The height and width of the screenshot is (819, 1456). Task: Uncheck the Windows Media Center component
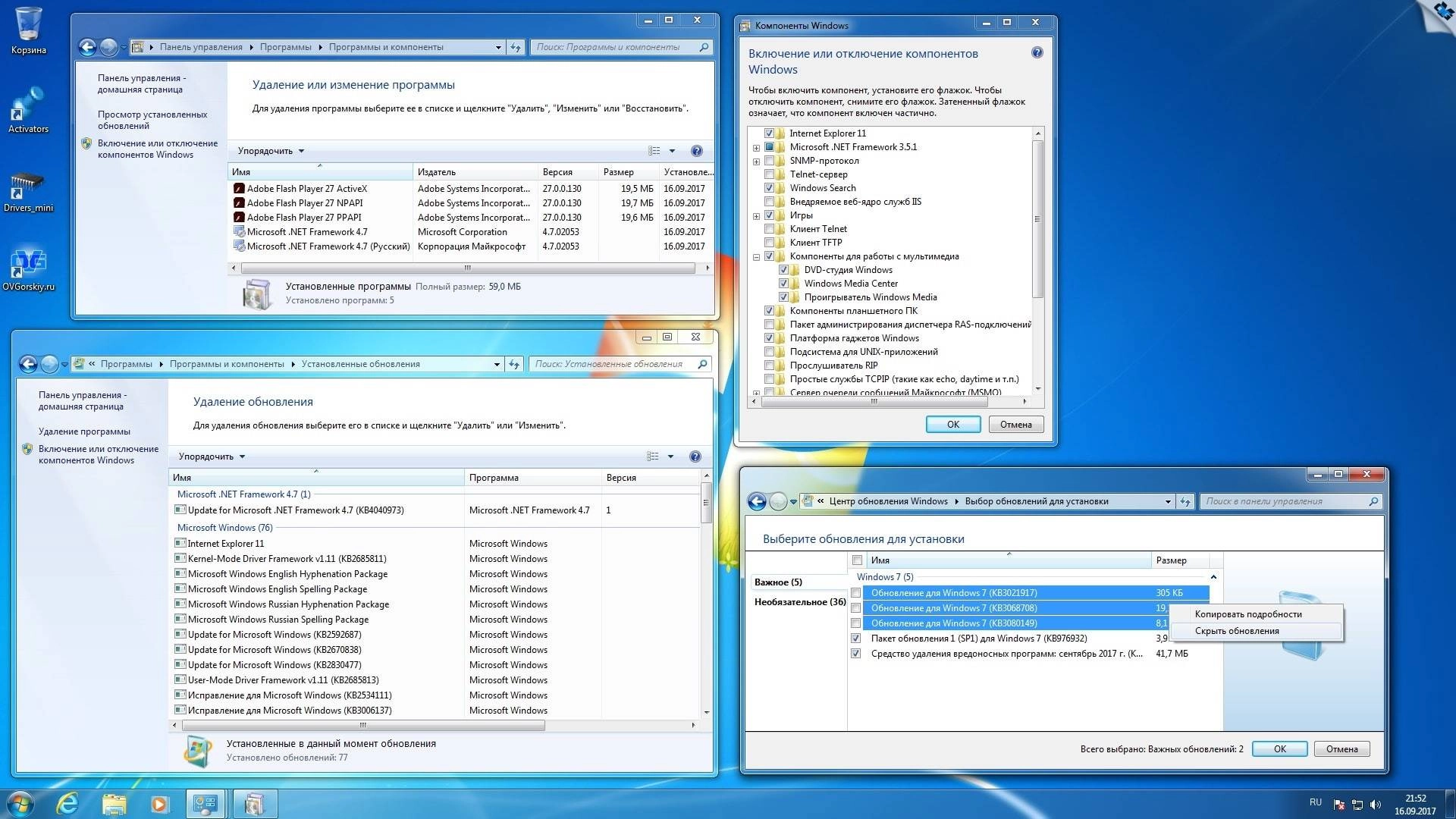tap(783, 283)
